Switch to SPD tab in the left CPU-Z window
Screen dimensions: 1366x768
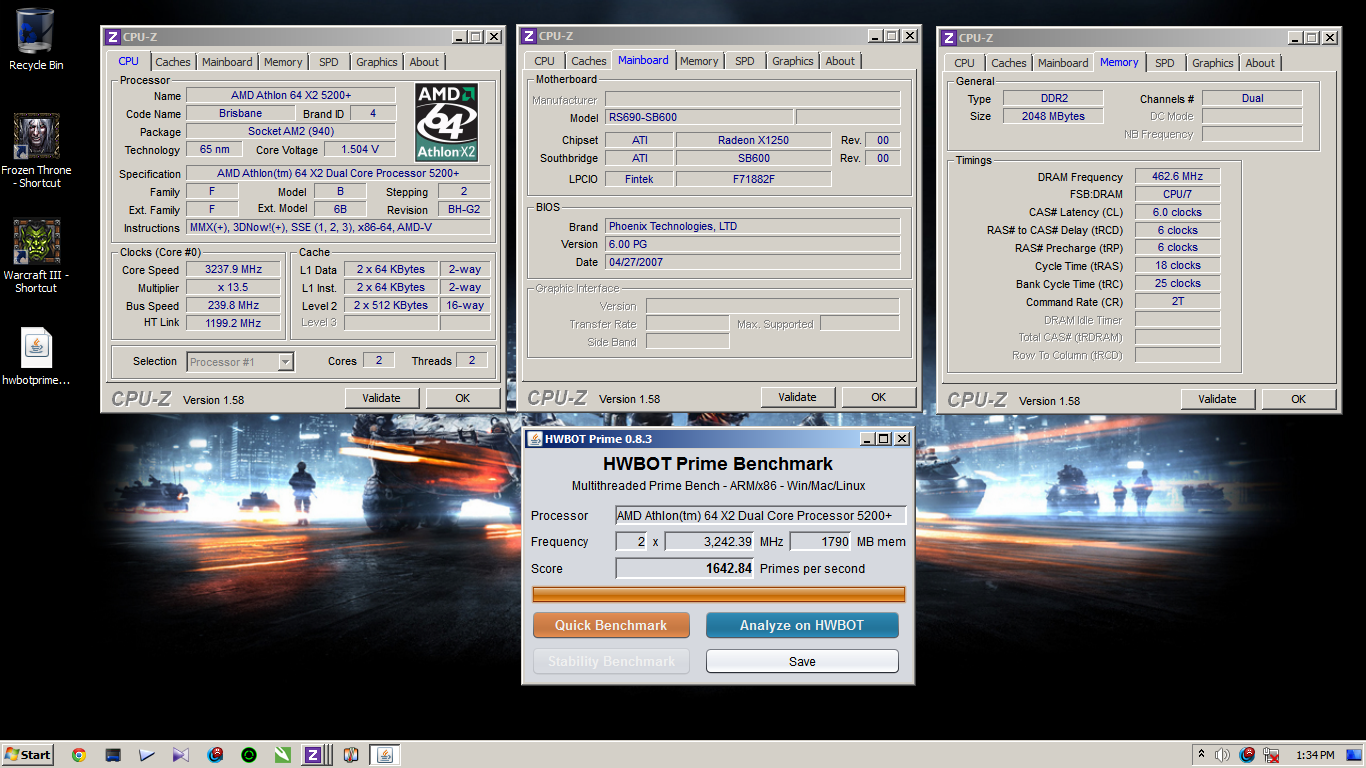point(328,62)
